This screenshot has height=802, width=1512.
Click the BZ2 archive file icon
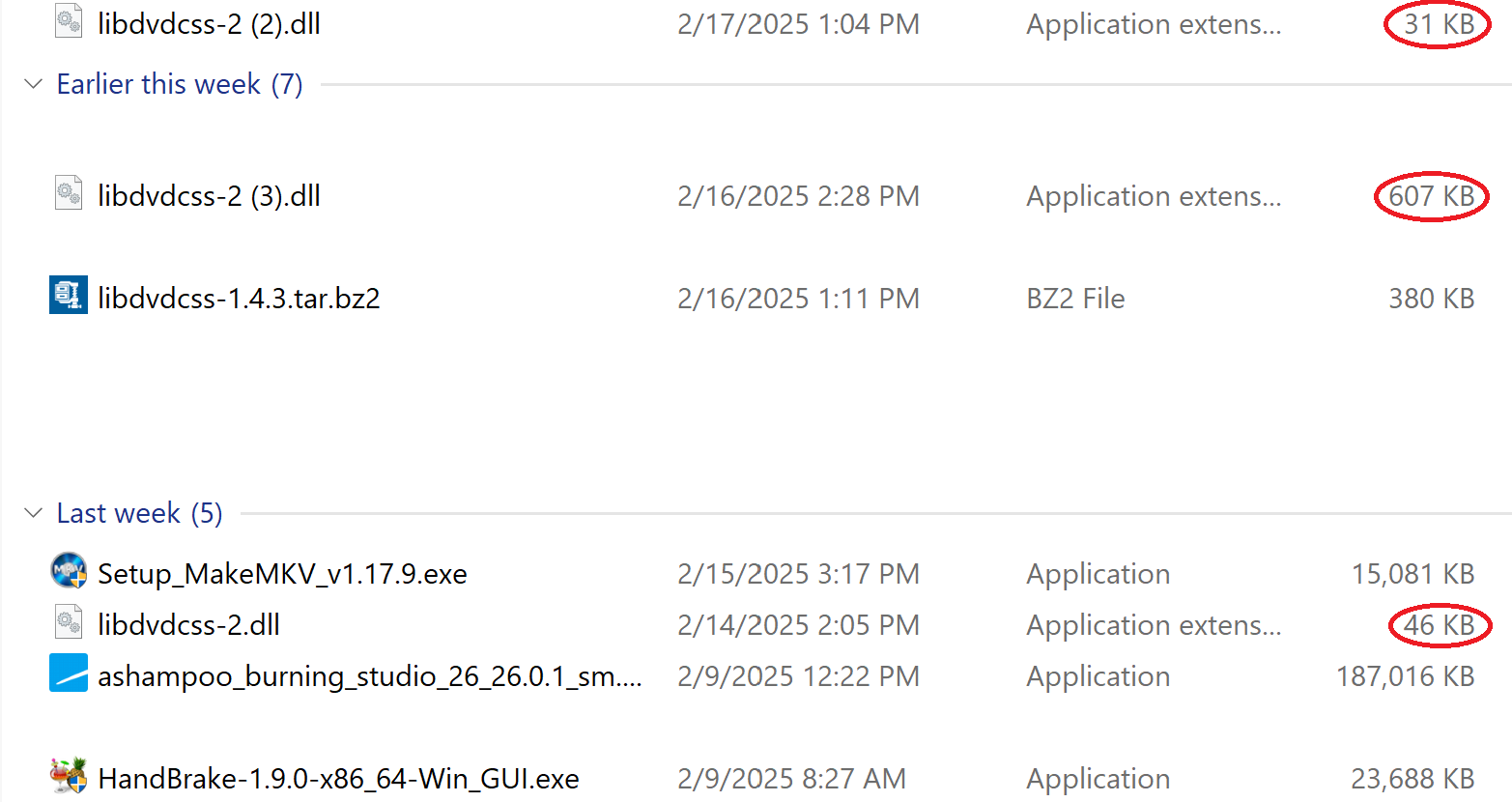(x=69, y=296)
